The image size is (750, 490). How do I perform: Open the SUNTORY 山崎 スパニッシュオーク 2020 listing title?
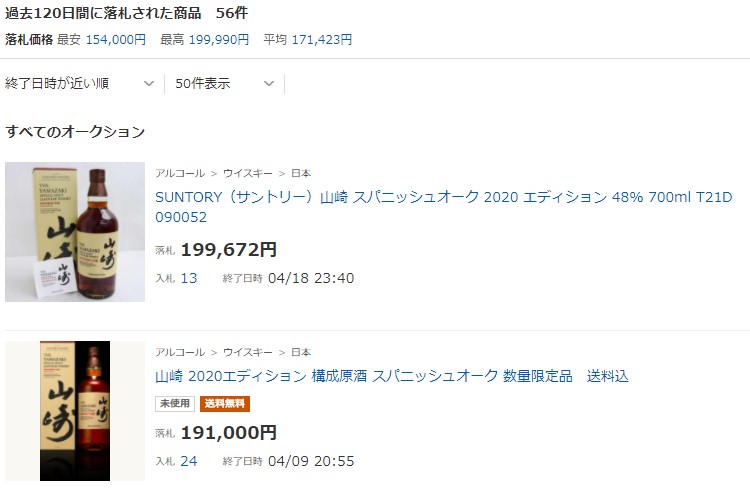point(443,207)
